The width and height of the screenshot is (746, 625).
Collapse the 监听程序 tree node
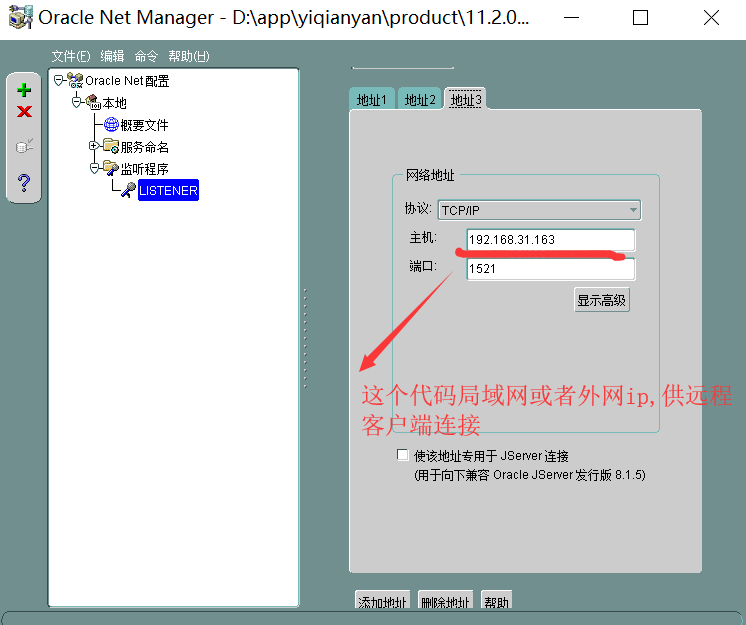(x=94, y=167)
